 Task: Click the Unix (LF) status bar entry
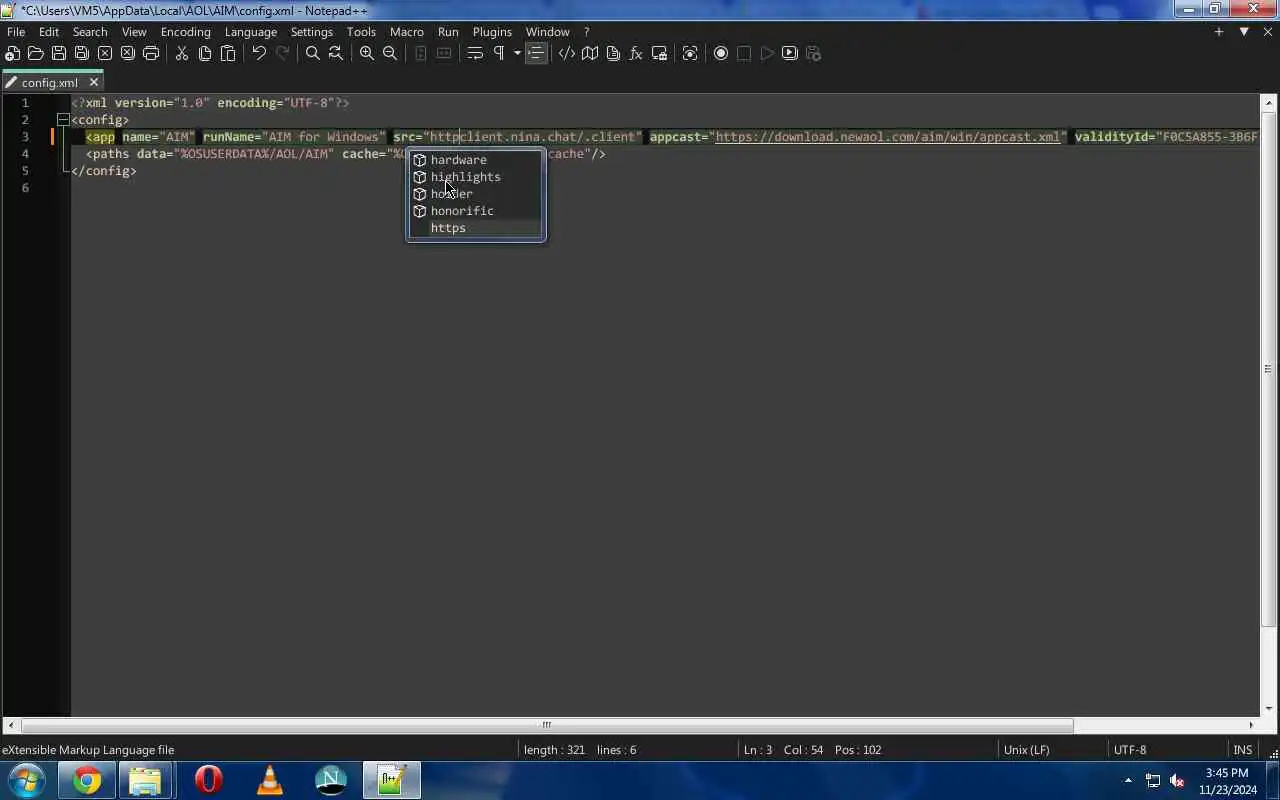point(1026,750)
